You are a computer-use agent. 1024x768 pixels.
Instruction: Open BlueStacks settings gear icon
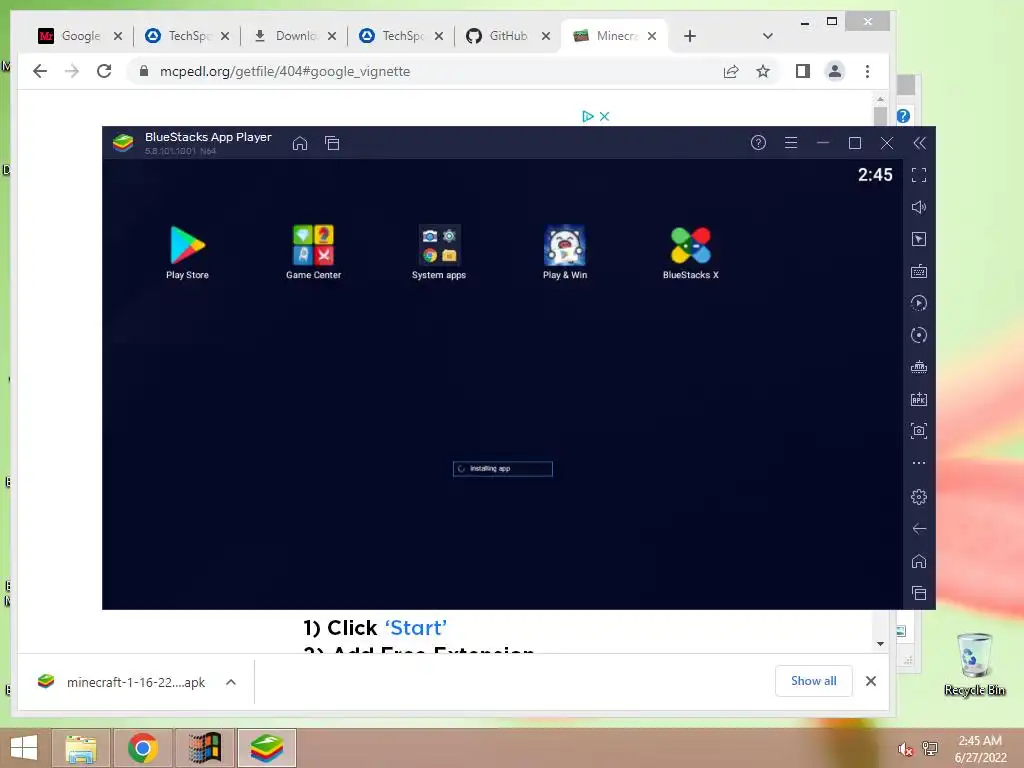click(x=919, y=497)
